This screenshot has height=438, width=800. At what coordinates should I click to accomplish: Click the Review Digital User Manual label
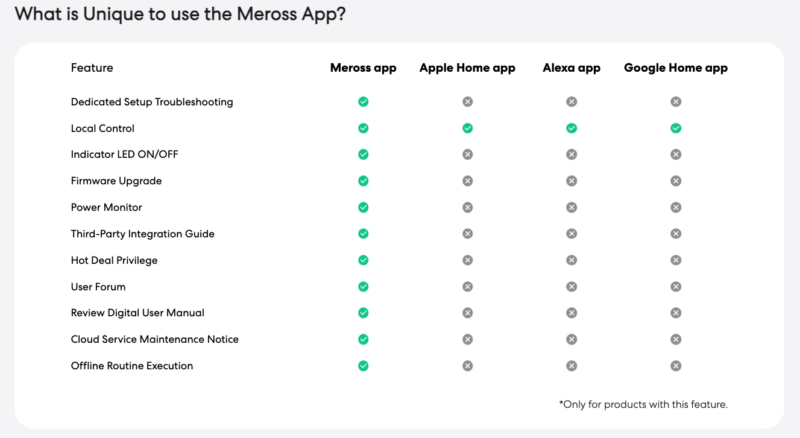[x=137, y=313]
